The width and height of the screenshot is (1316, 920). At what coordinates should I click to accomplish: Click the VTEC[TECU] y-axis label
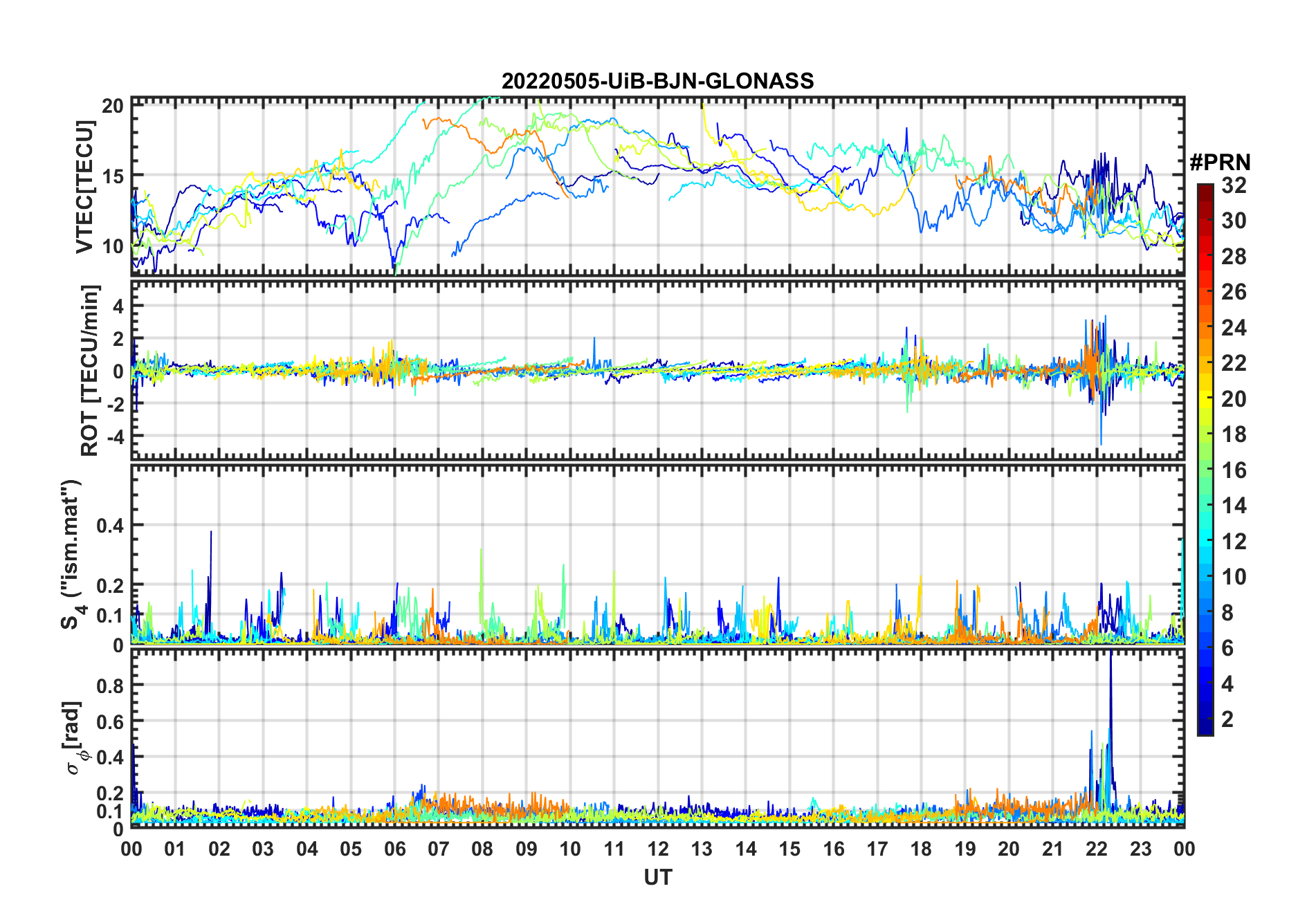(x=84, y=187)
